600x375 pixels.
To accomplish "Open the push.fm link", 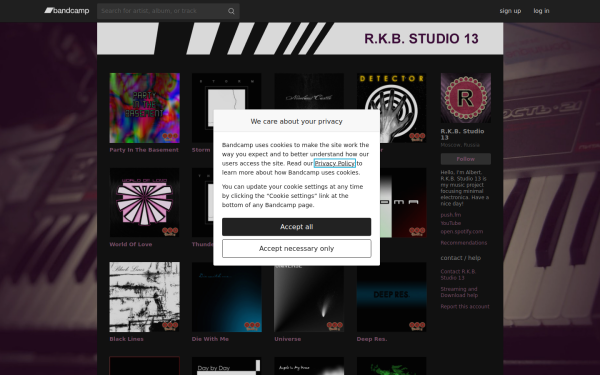I will point(450,215).
